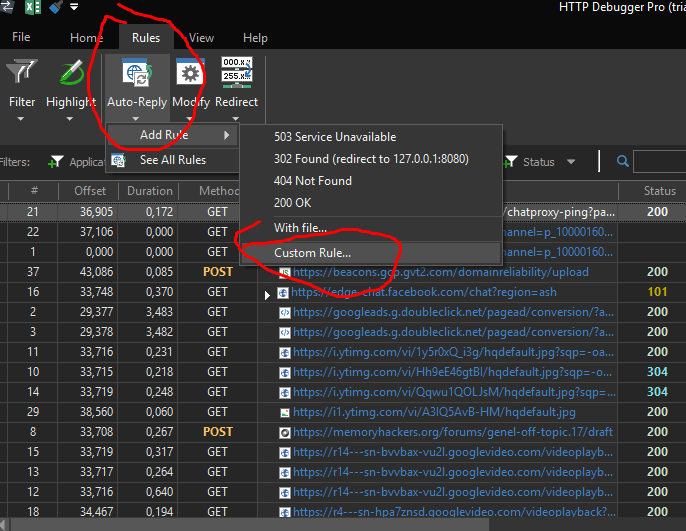Open i1.ytimg.com A3IQ5AvB-HM hqdefault.jpg link
The height and width of the screenshot is (531, 686).
pos(434,412)
